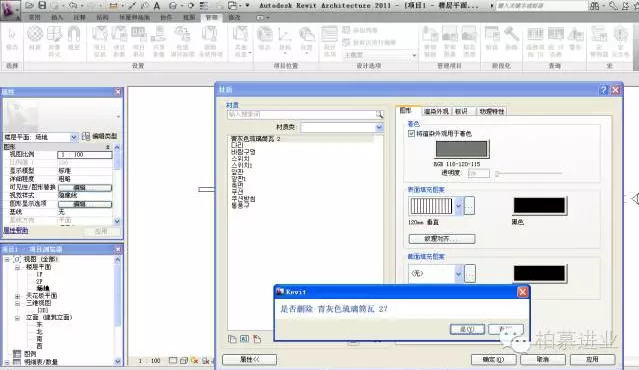The height and width of the screenshot is (370, 639).
Task: Click the Phases tool in ribbon
Action: (x=492, y=39)
